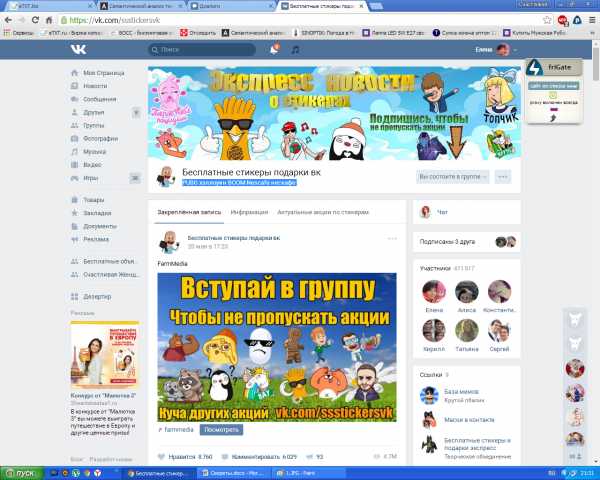
Task: Switch to the first browser tab
Action: tap(50, 6)
